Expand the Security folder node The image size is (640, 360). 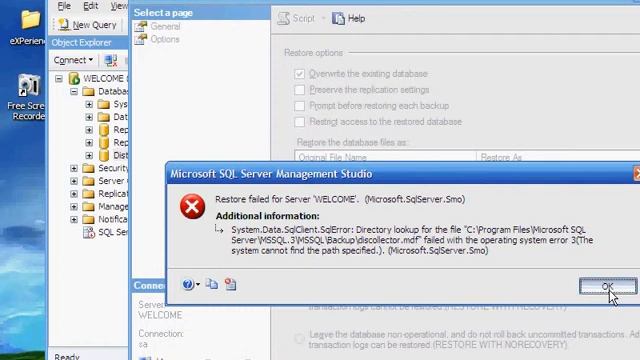coord(73,168)
